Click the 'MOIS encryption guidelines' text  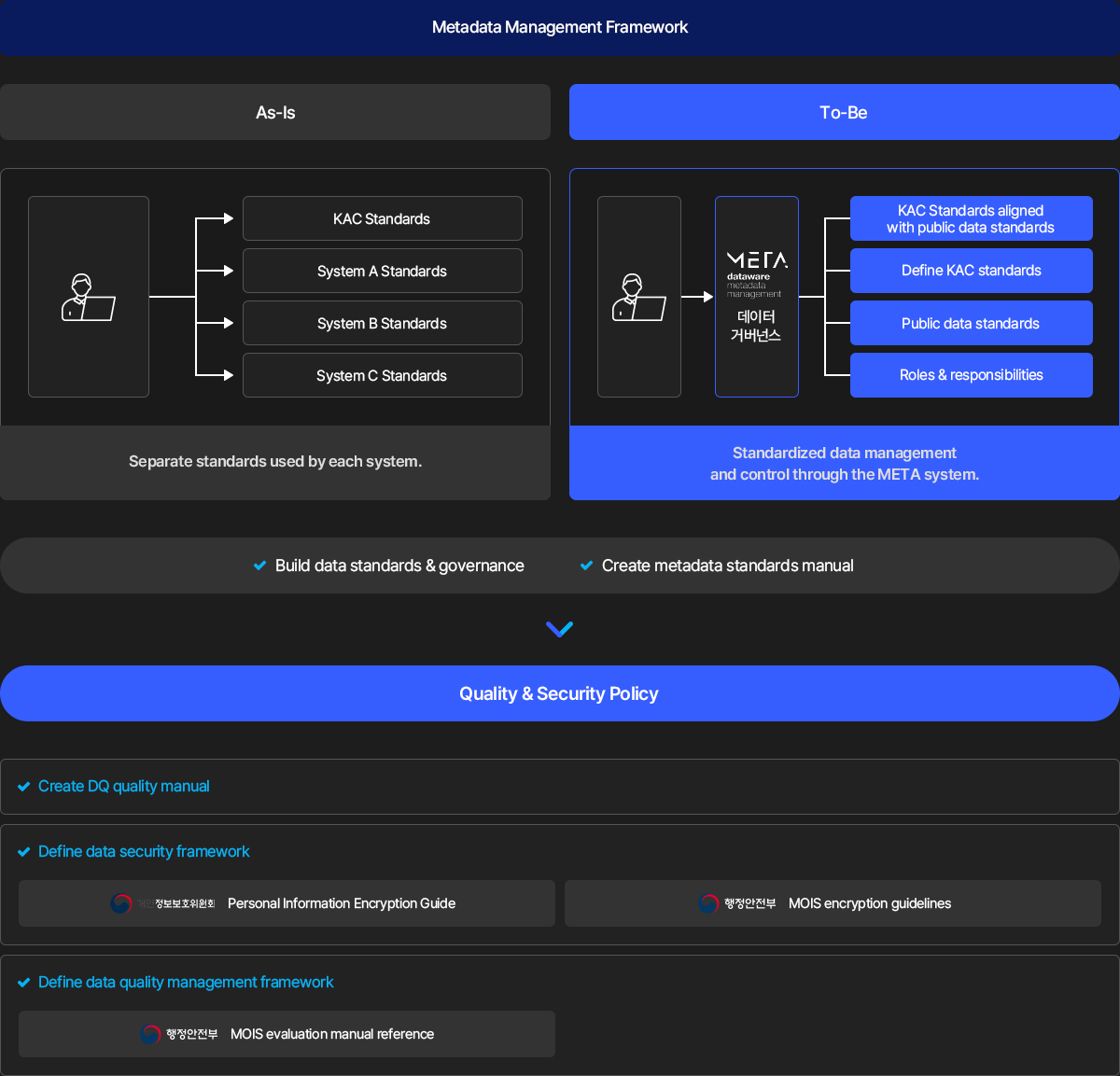click(x=870, y=903)
